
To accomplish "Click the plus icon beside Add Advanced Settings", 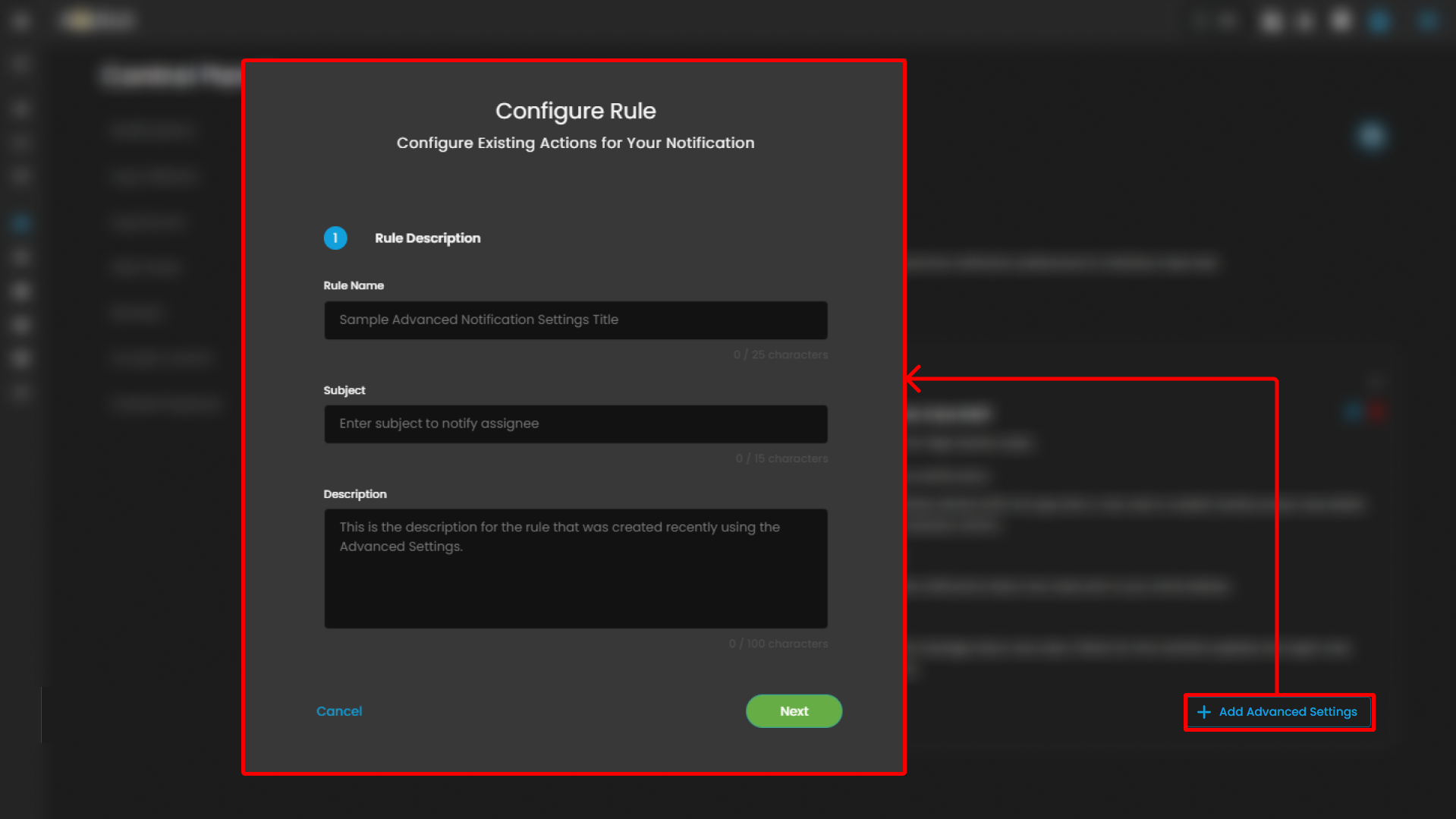I will point(1203,712).
